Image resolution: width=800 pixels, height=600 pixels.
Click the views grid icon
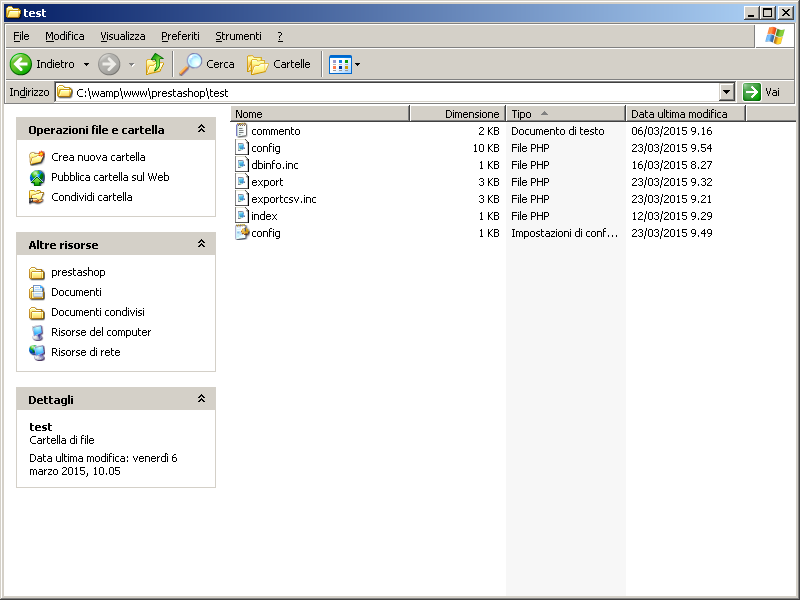click(x=340, y=64)
